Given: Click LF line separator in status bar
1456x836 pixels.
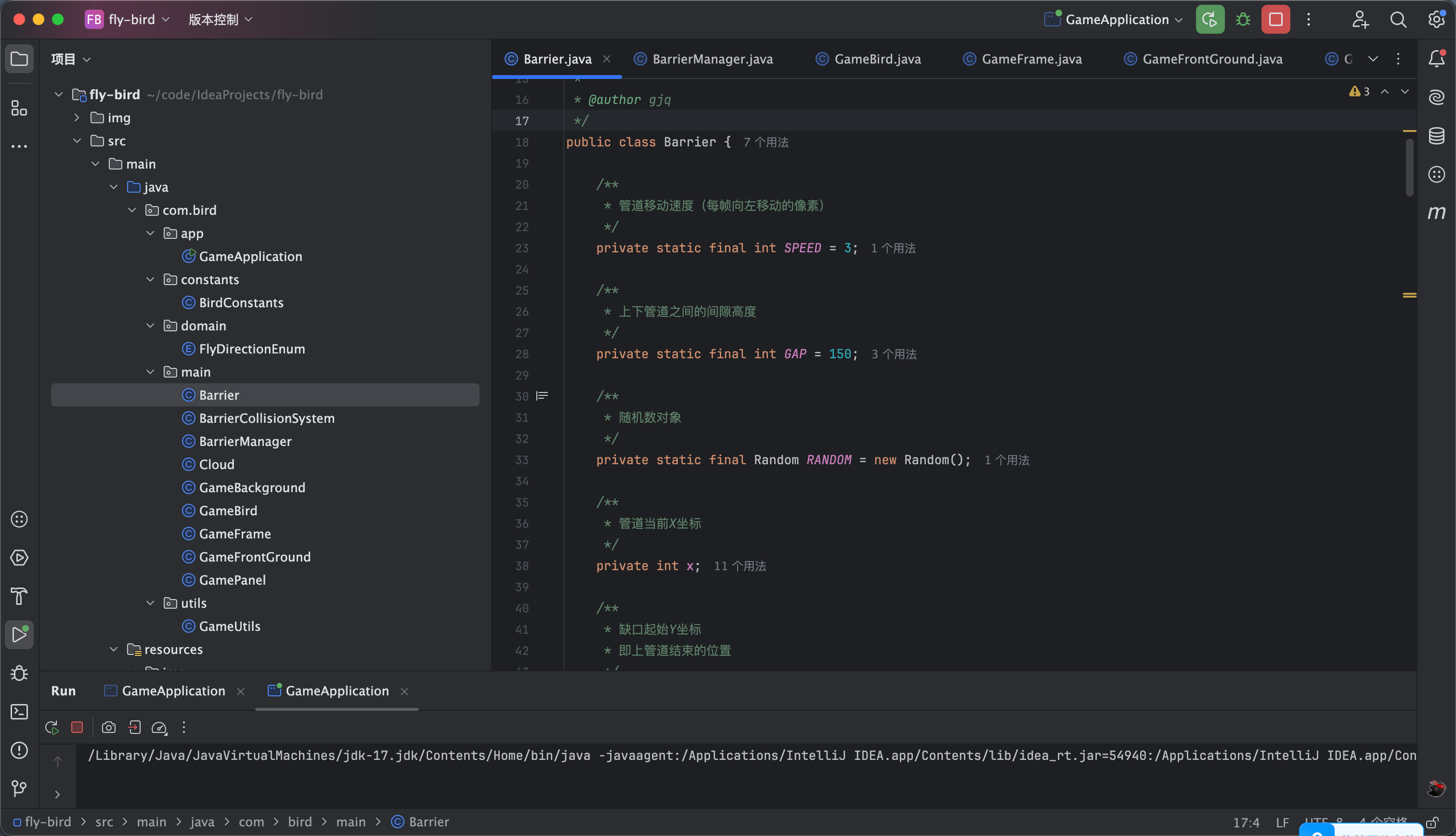Looking at the screenshot, I should (1282, 822).
